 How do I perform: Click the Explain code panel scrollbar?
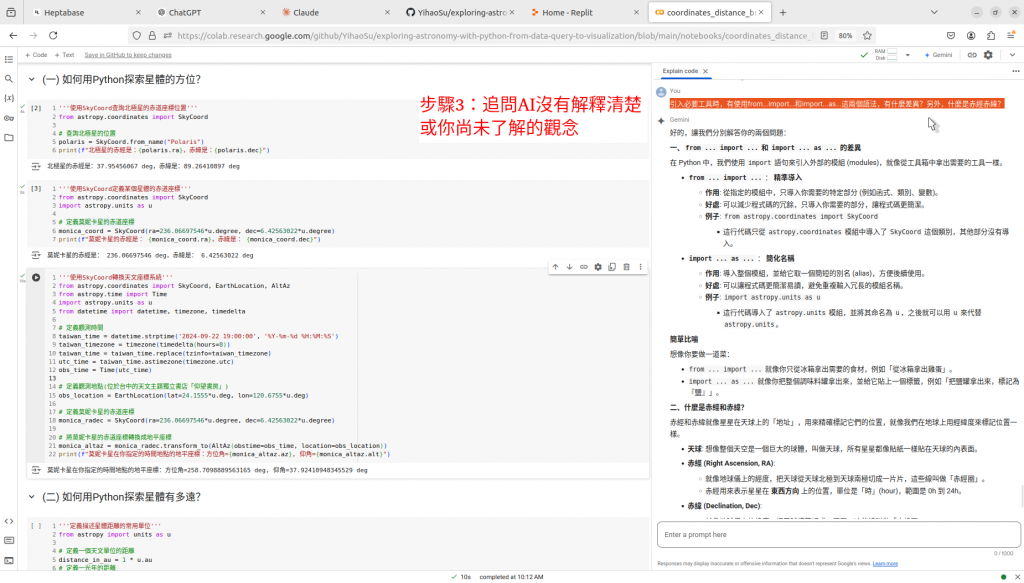click(x=1021, y=498)
